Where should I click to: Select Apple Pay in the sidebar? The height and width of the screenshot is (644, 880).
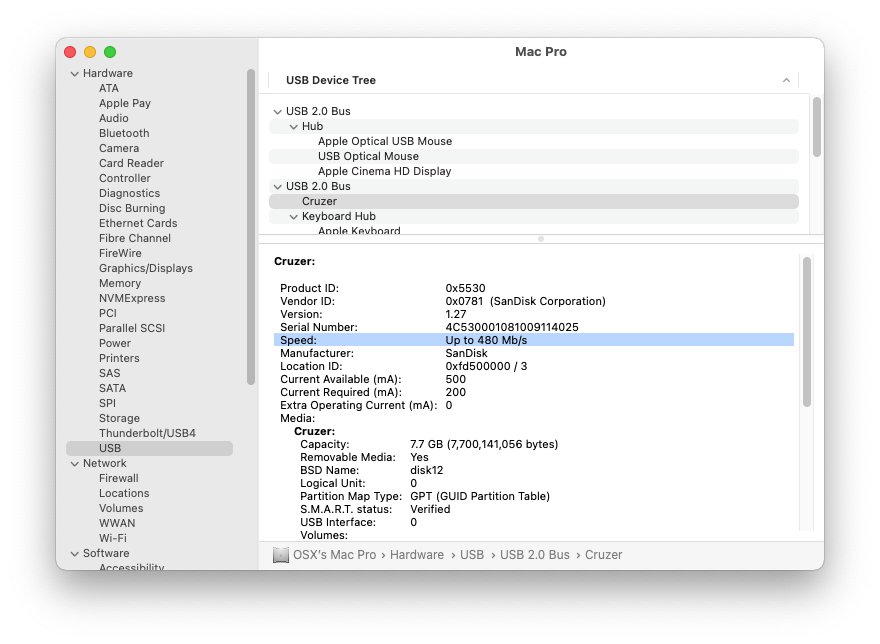125,103
